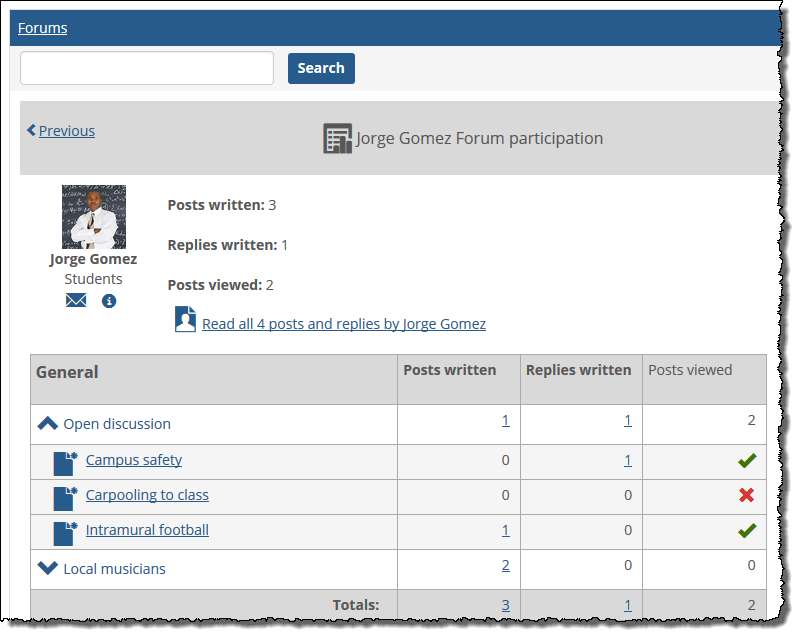Click the topic icon next to Carpooling to class

click(x=62, y=496)
